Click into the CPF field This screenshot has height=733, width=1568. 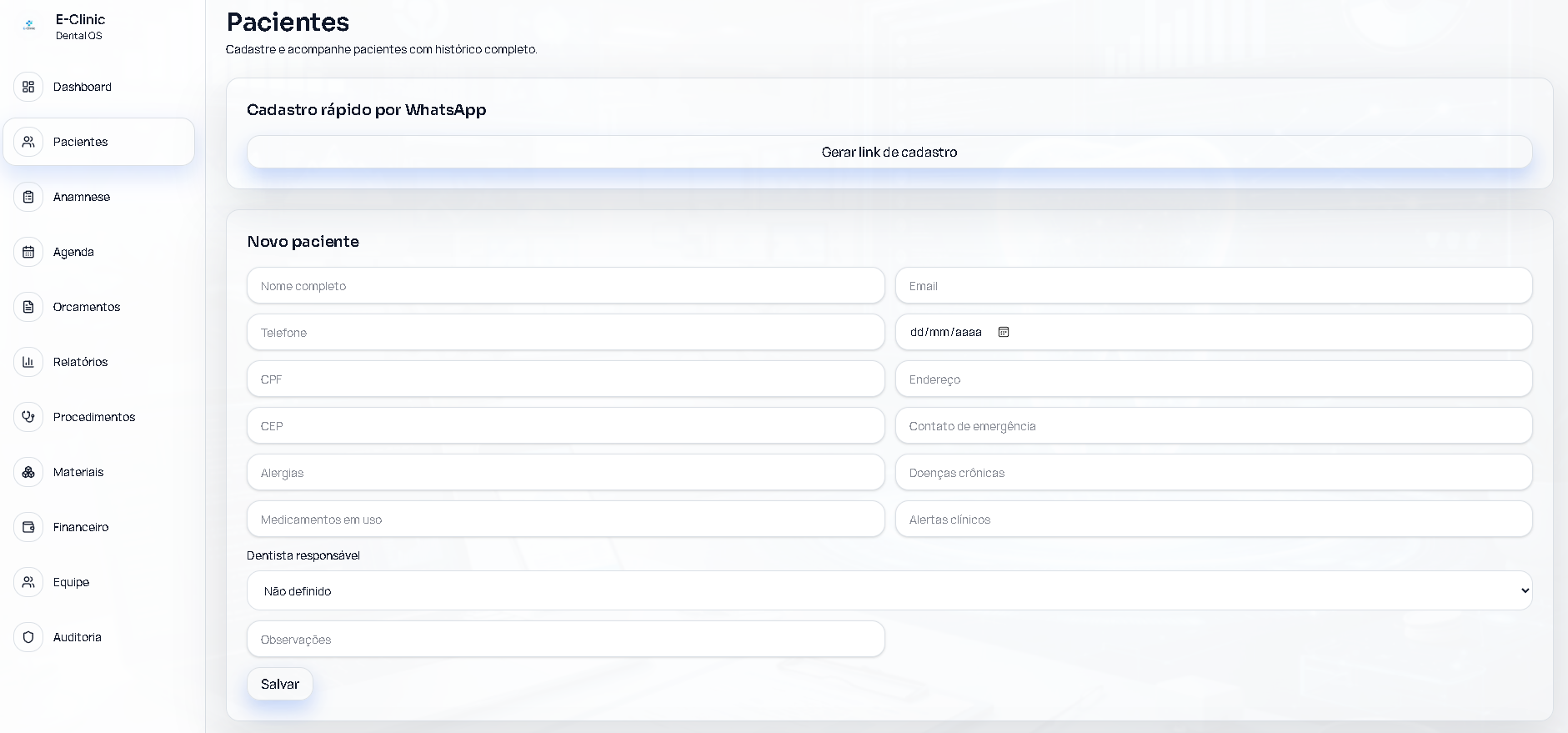(x=566, y=379)
